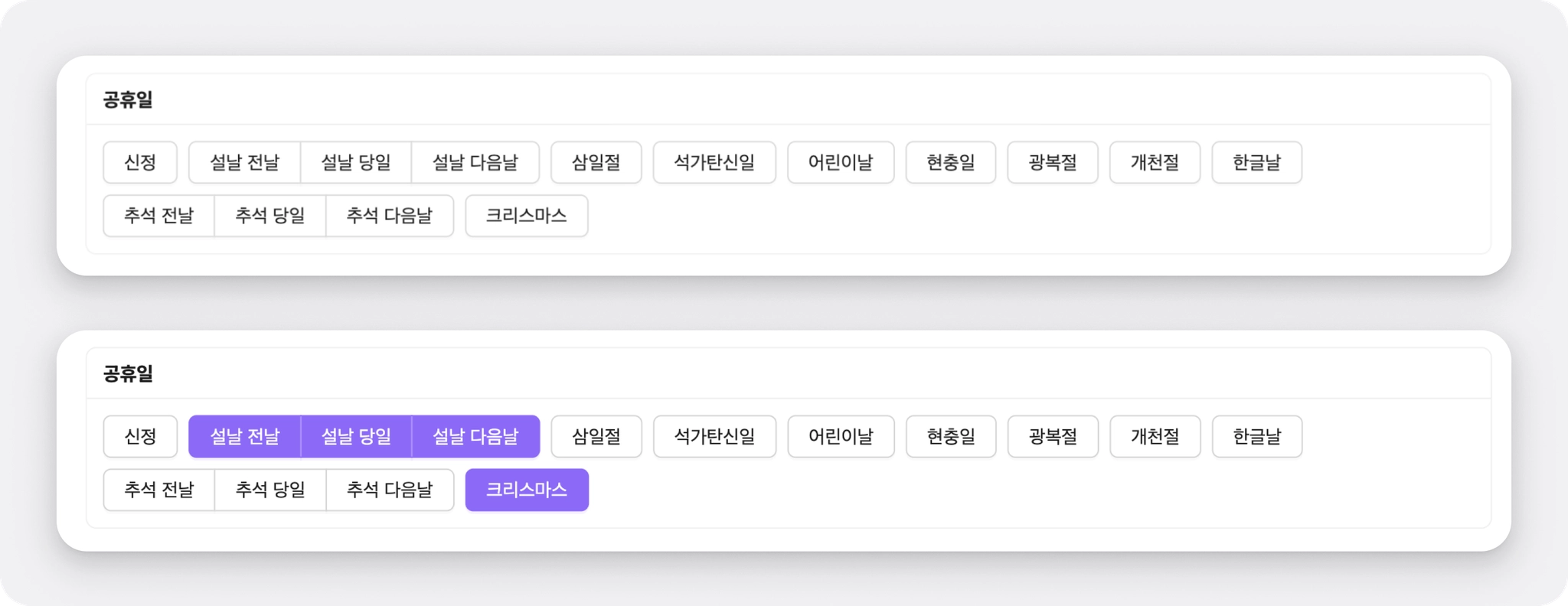Enable 어린이날 in the top panel

(841, 162)
